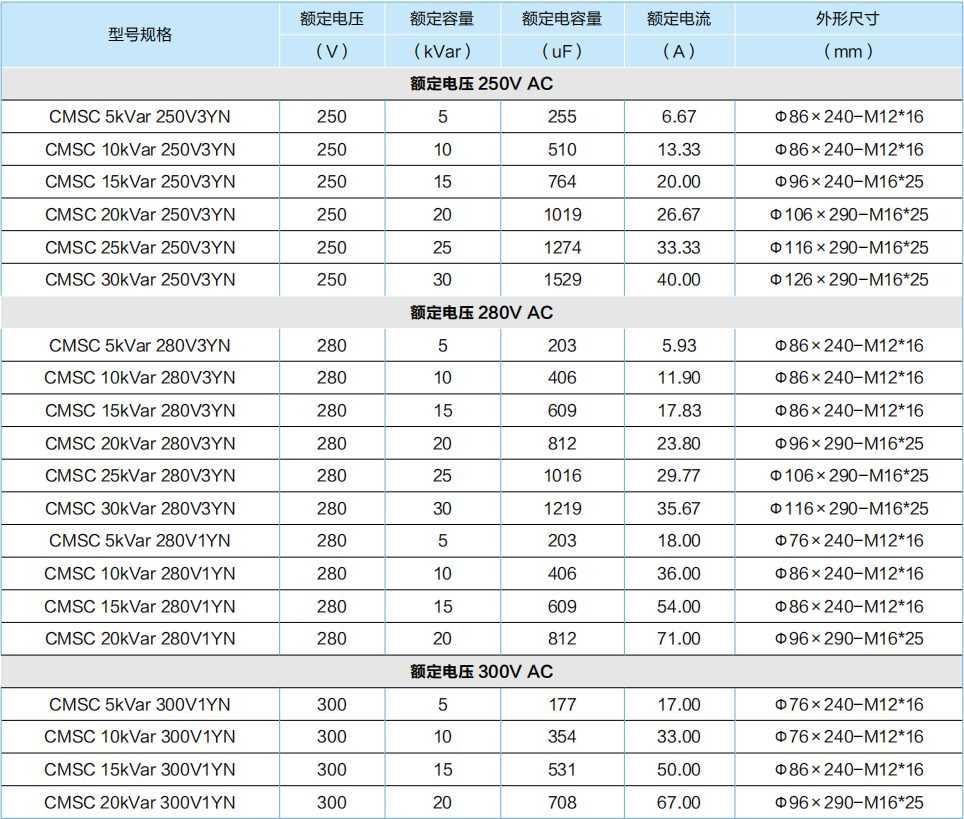This screenshot has width=964, height=819.
Task: Select the (uF) unit label
Action: click(x=562, y=51)
